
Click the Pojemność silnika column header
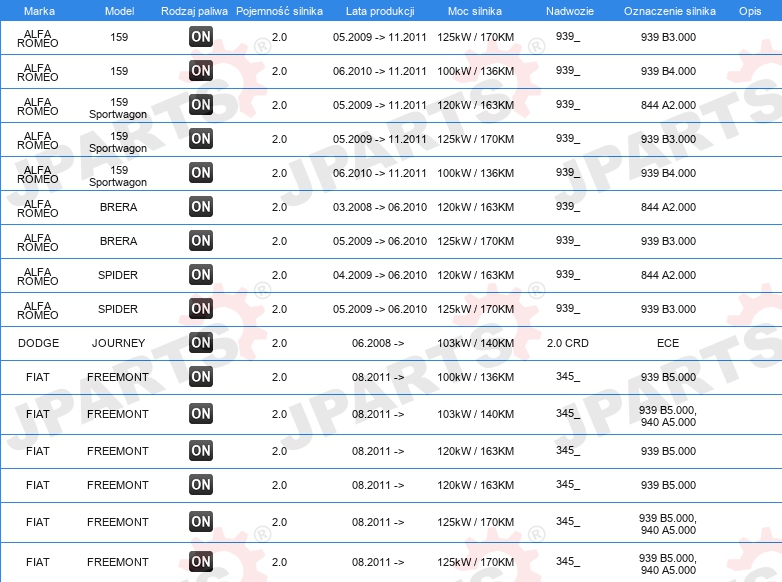pos(279,11)
